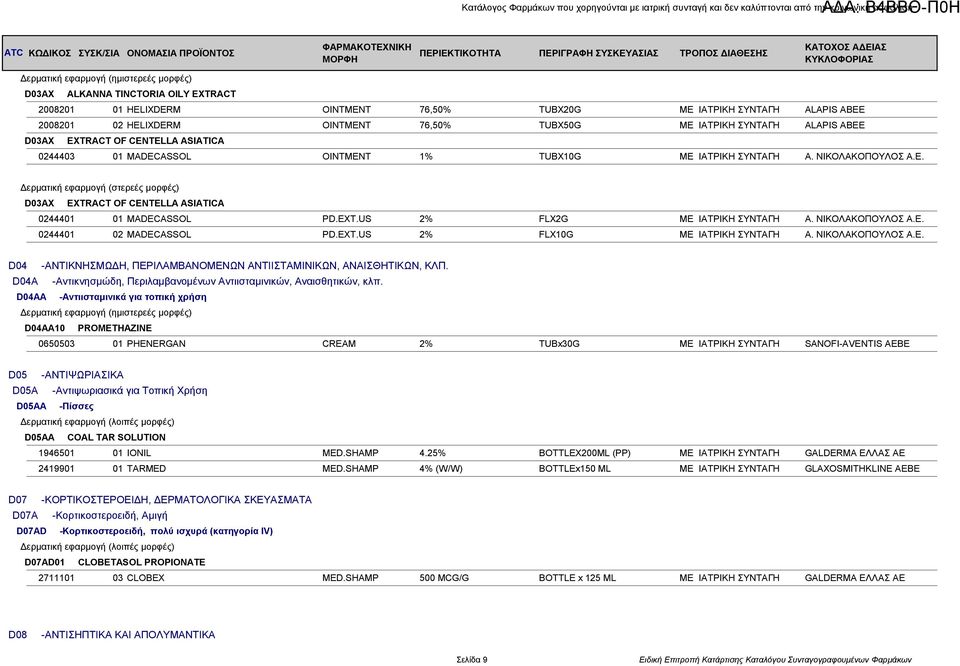
Task: Click the IONIL product name
Action: (x=138, y=453)
